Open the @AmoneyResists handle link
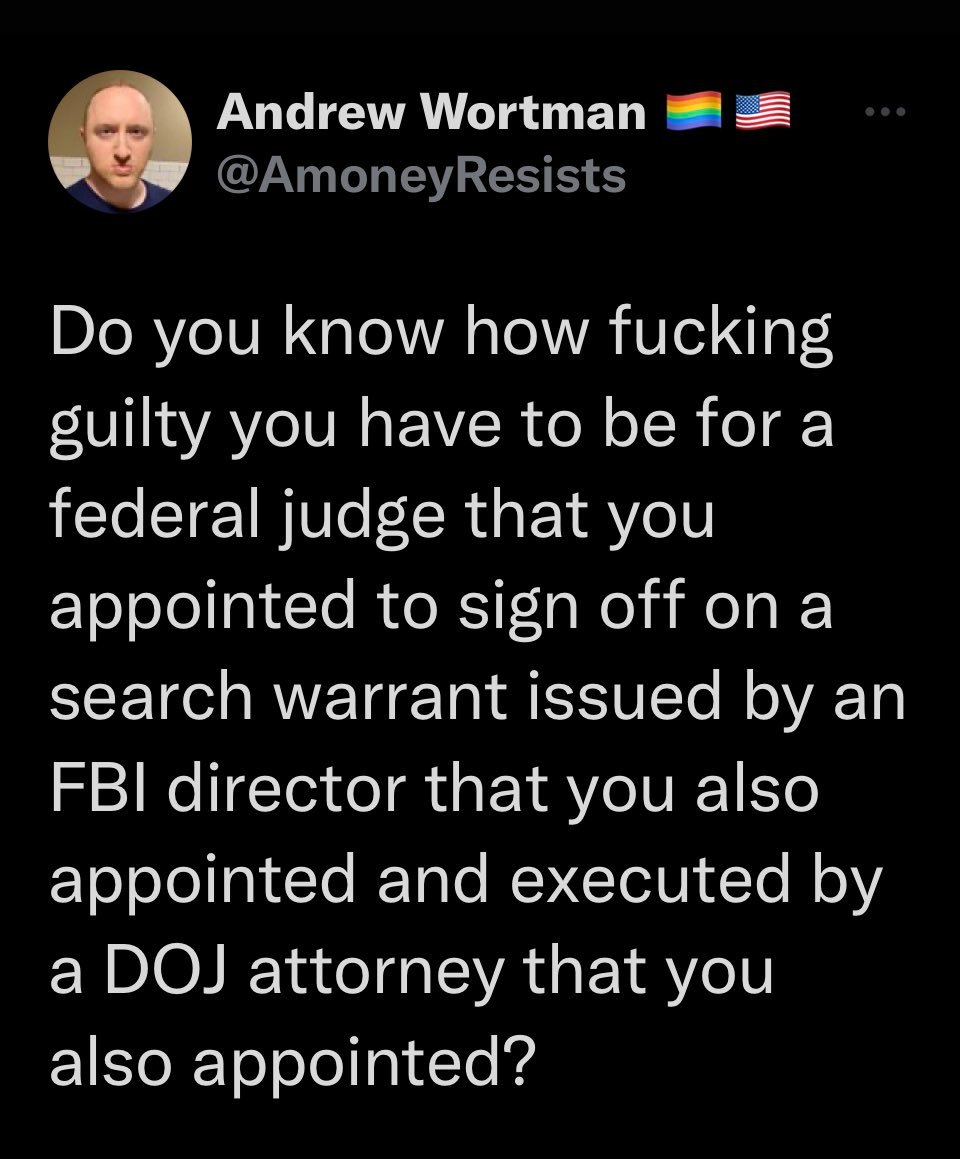Image resolution: width=960 pixels, height=1159 pixels. tap(421, 176)
